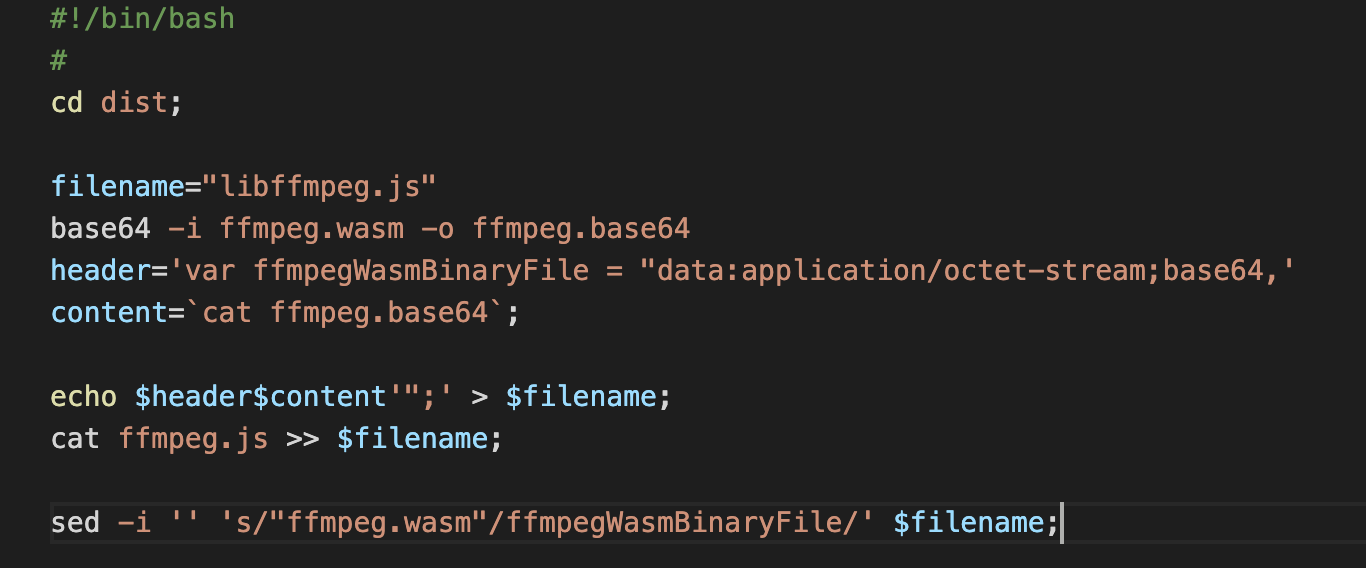The width and height of the screenshot is (1366, 568).
Task: Click the 'ffmpeg.base64' output file argument
Action: click(x=581, y=229)
